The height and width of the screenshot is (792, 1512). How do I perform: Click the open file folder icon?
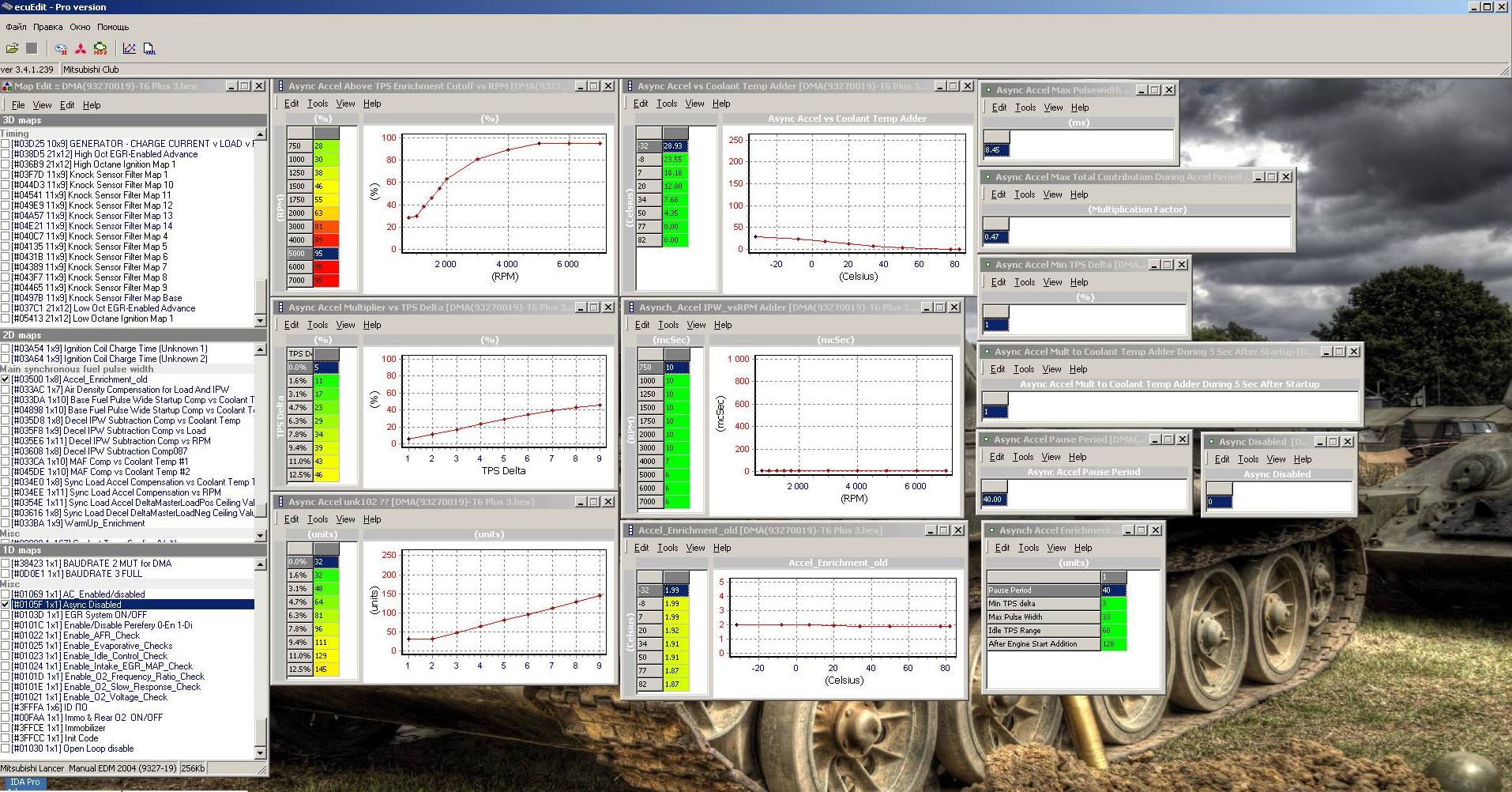click(x=13, y=49)
